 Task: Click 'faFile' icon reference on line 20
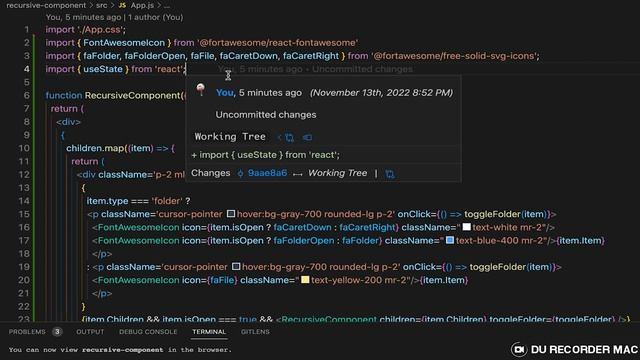(222, 280)
